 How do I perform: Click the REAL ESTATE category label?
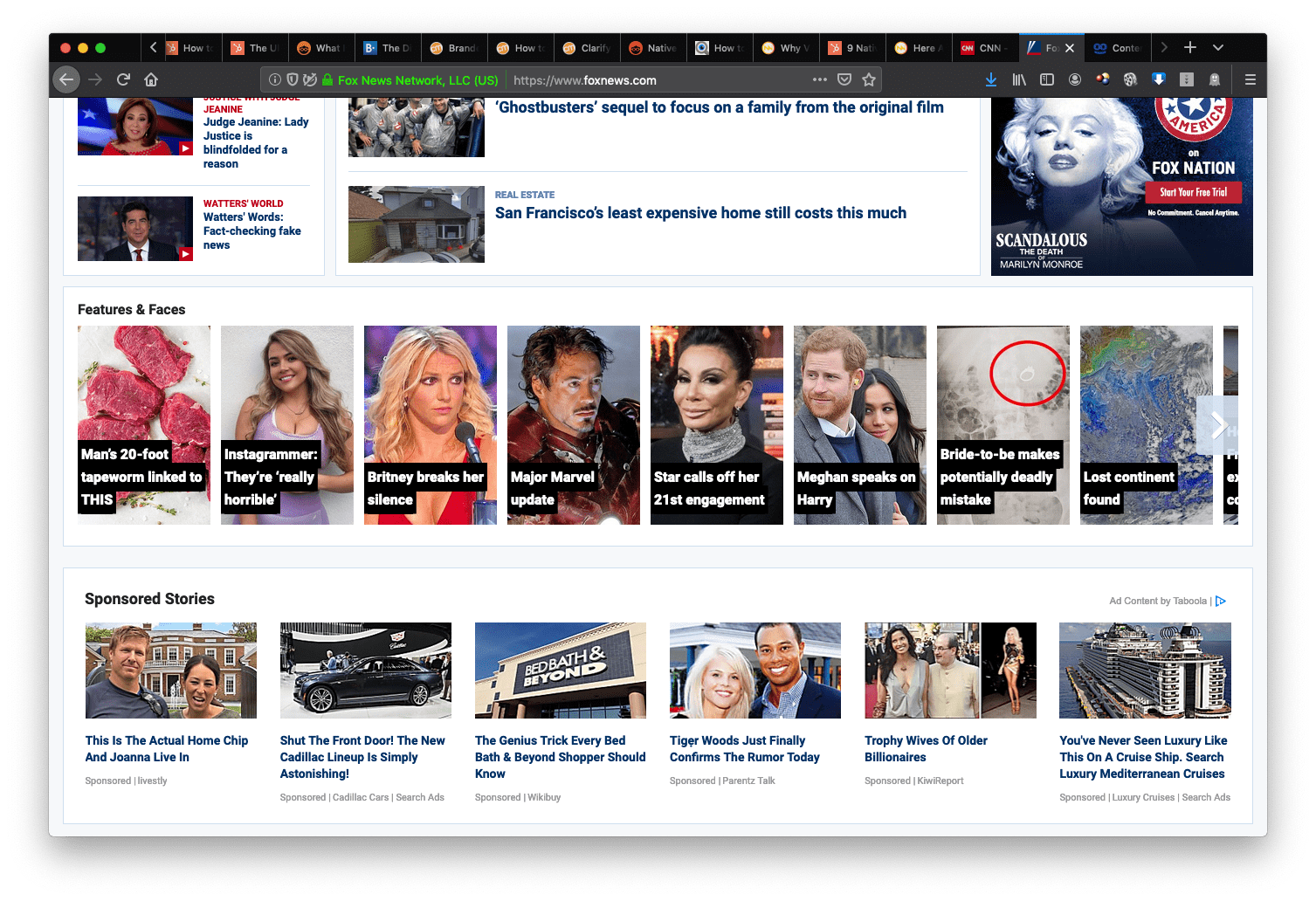[x=525, y=195]
